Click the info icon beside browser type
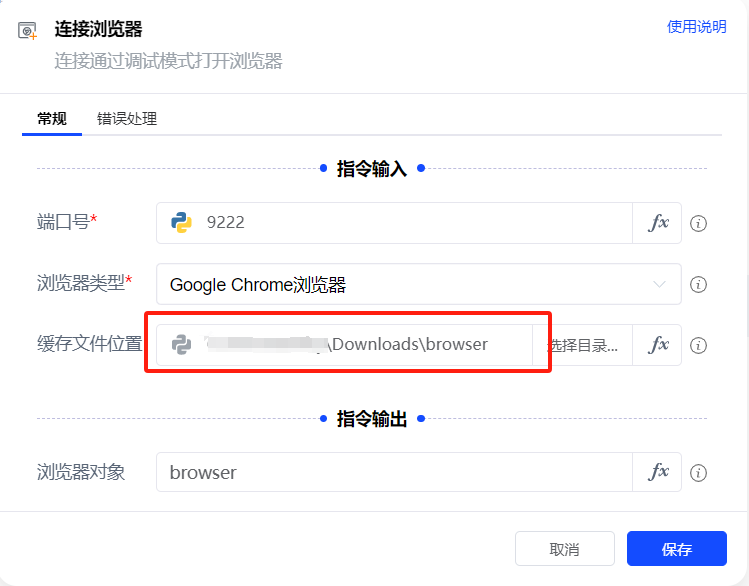Viewport: 749px width, 586px height. [699, 285]
